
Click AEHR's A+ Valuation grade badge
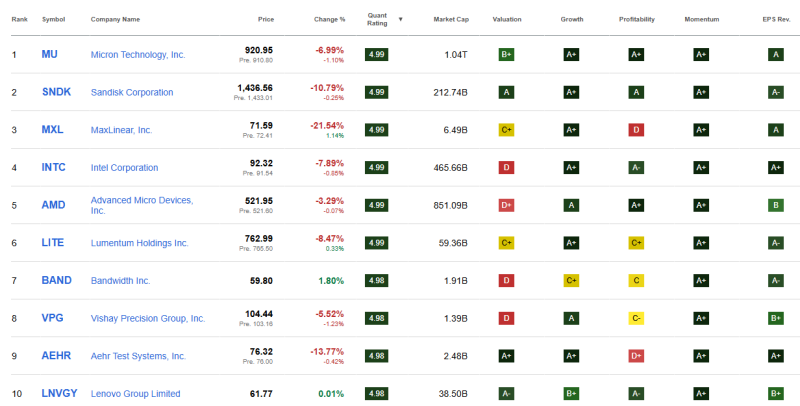click(x=506, y=356)
